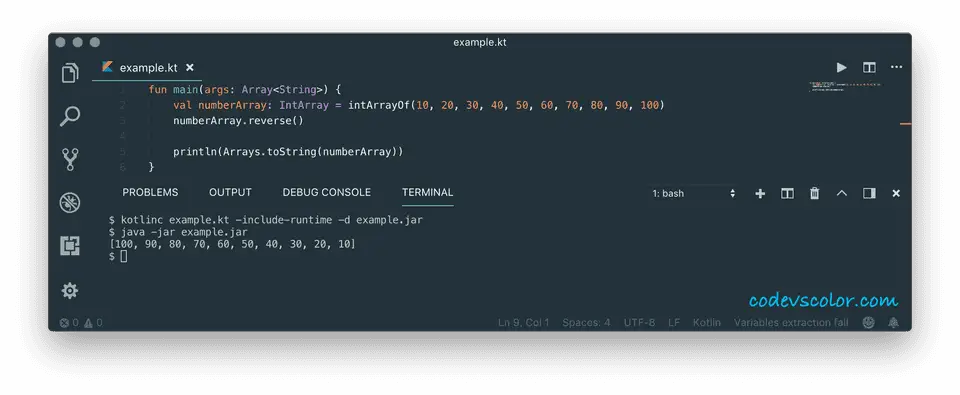Change line ending via LF item
960x395 pixels.
tap(674, 323)
